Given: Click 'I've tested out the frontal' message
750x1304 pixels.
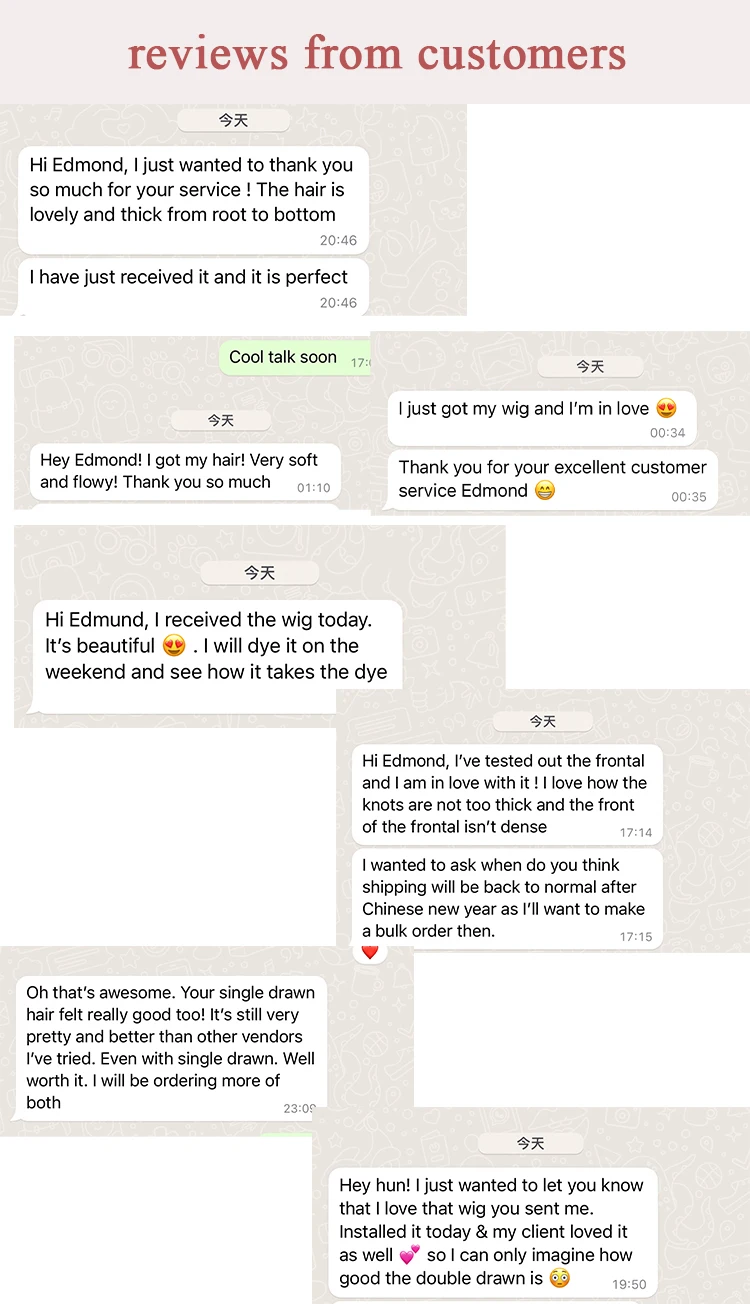Looking at the screenshot, I should 506,793.
